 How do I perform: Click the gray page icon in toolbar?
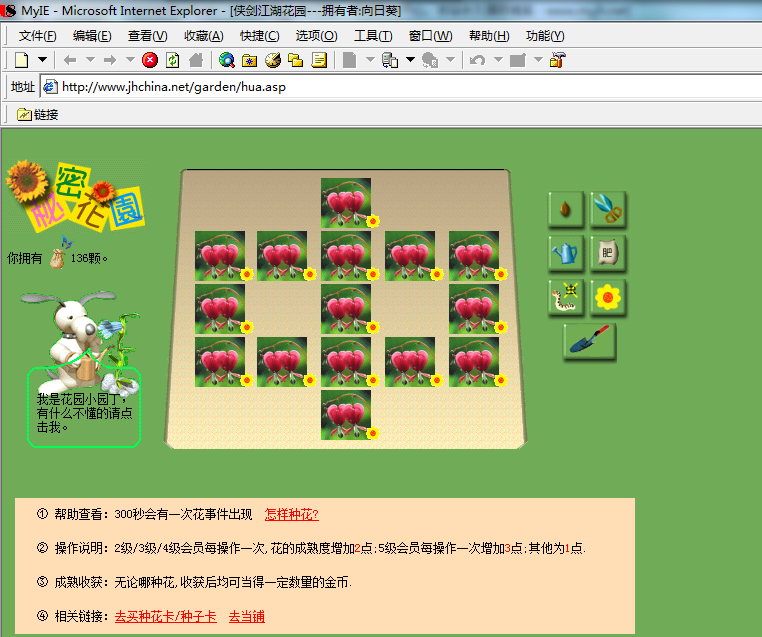tap(349, 60)
